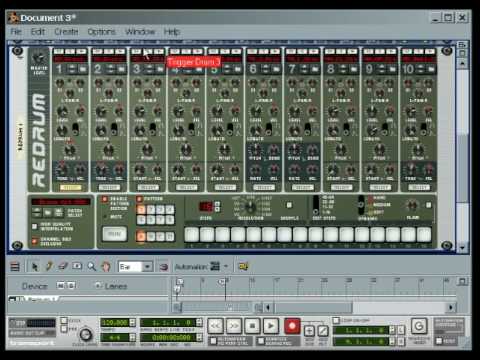Flip the Edit Steps range switch
This screenshot has width=480, height=360.
316,205
